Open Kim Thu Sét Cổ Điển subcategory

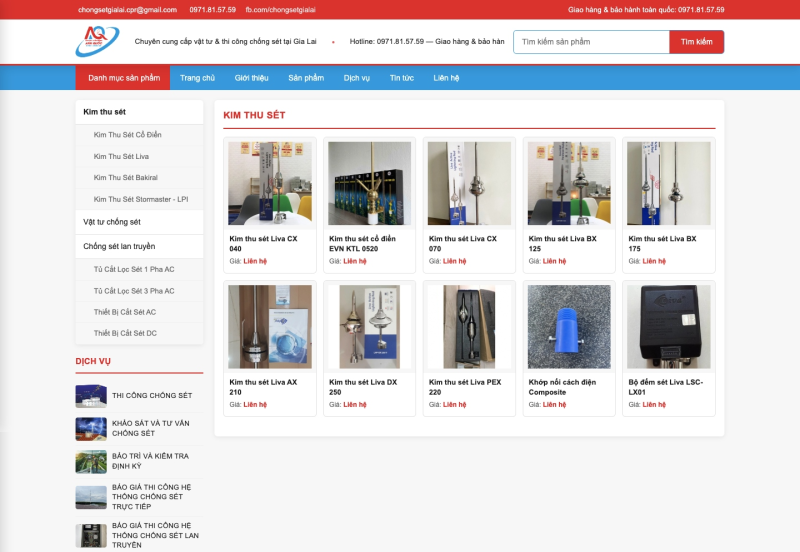pos(139,135)
